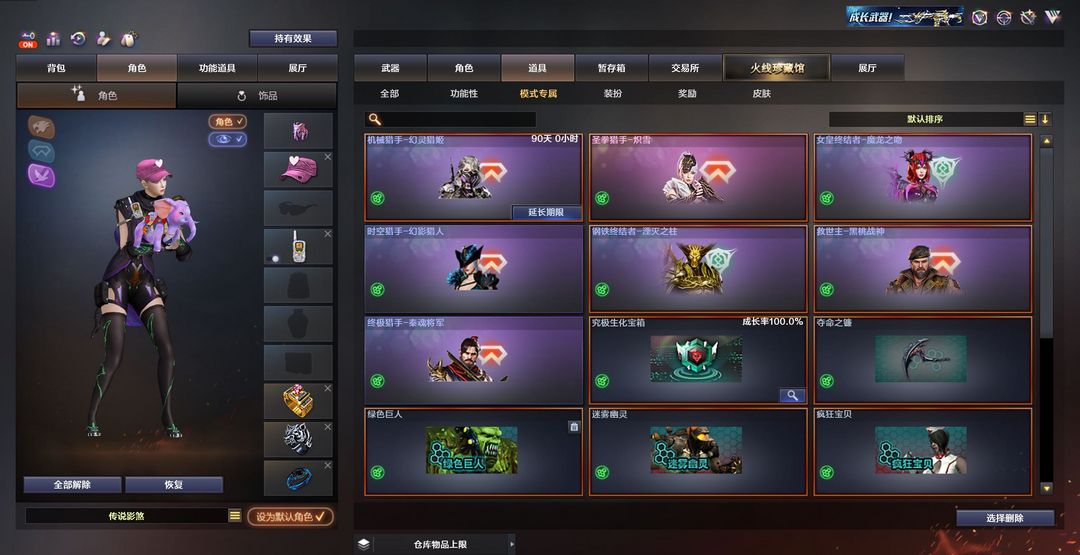Click the item search input field
Screen dimensions: 1080x555
coord(450,119)
